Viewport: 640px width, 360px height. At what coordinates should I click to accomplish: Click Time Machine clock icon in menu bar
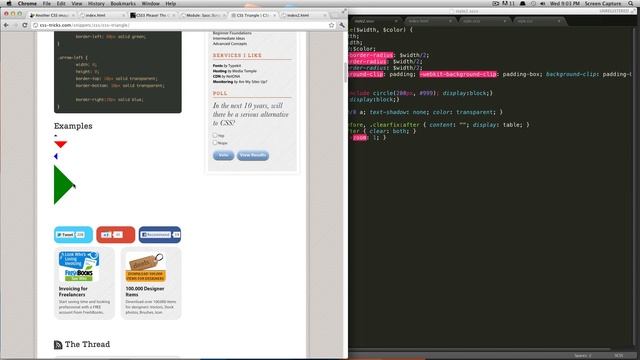pyautogui.click(x=533, y=3)
